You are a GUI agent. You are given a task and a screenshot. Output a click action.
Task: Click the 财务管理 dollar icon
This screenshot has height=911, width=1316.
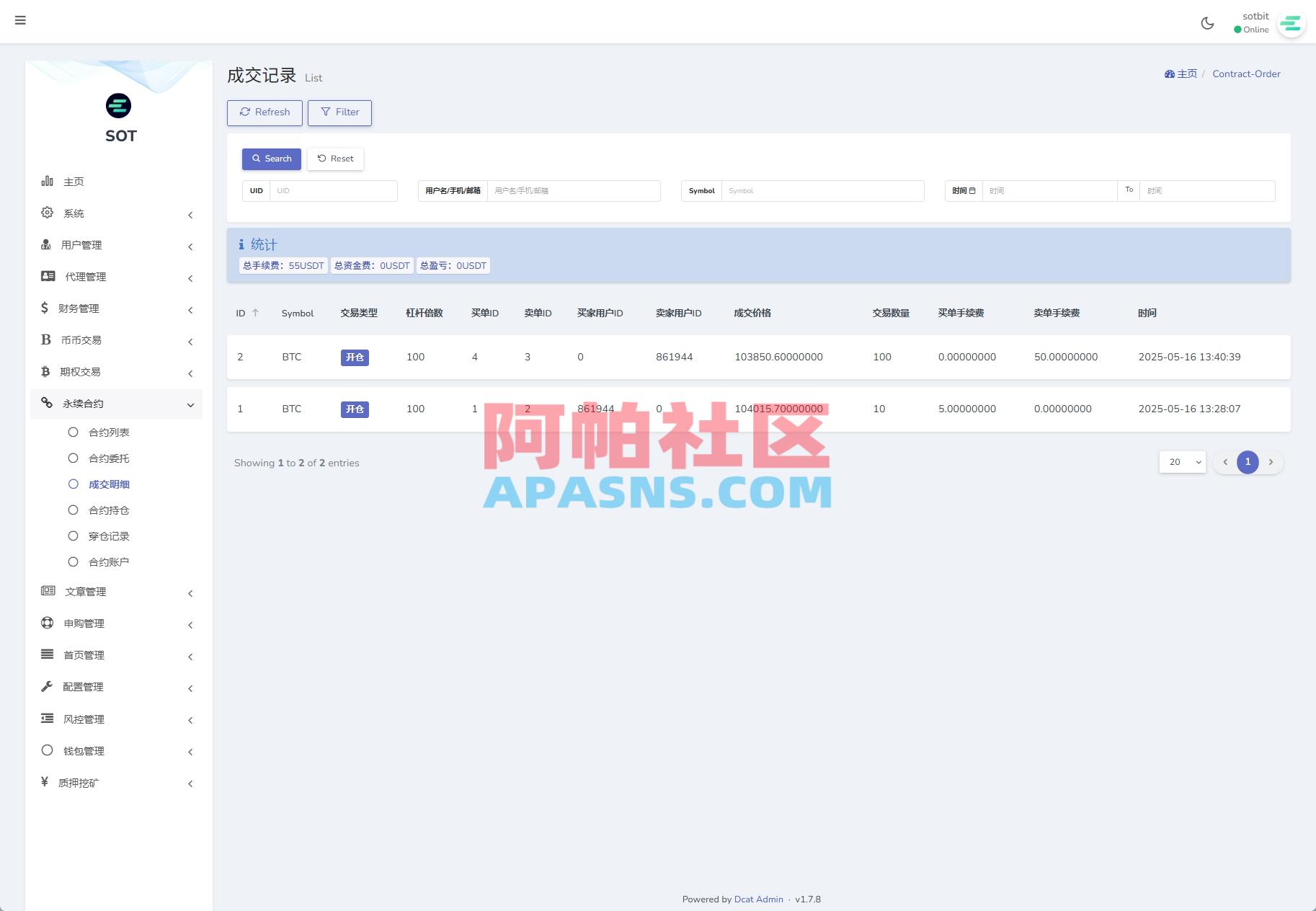tap(45, 308)
